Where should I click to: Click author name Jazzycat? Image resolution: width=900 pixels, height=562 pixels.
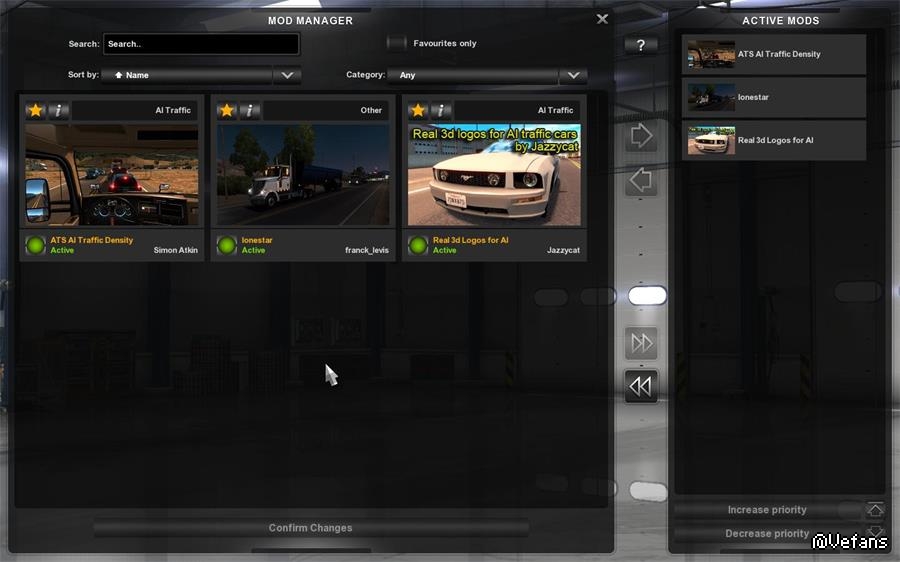pyautogui.click(x=563, y=250)
